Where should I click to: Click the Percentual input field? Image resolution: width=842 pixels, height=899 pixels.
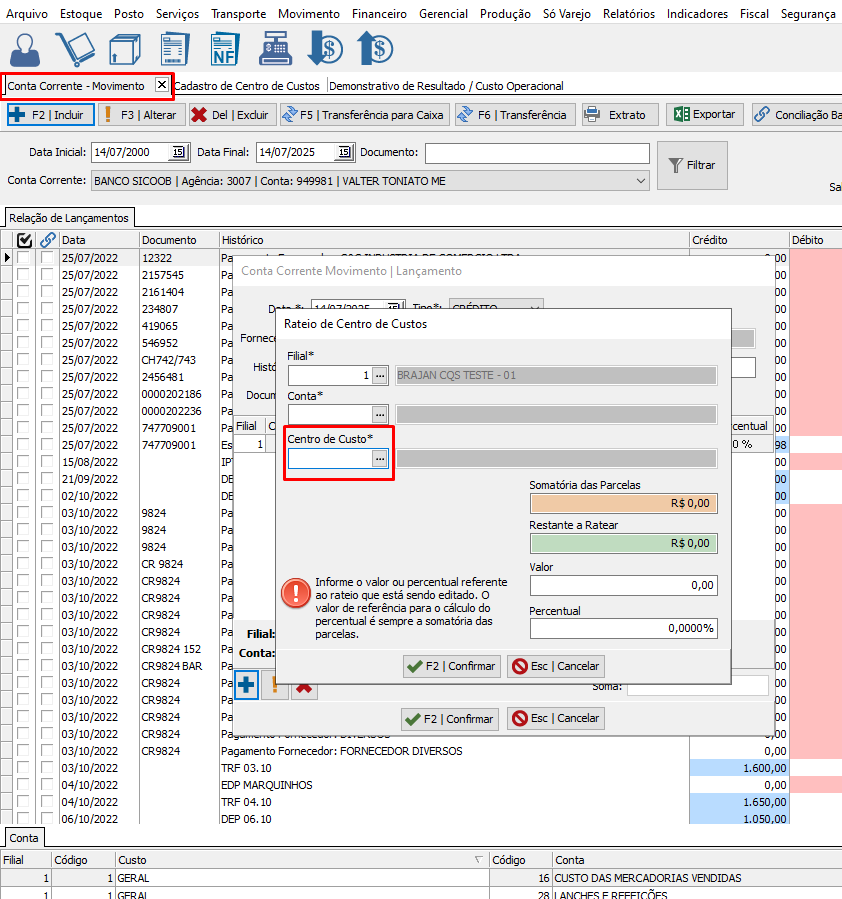tap(623, 628)
